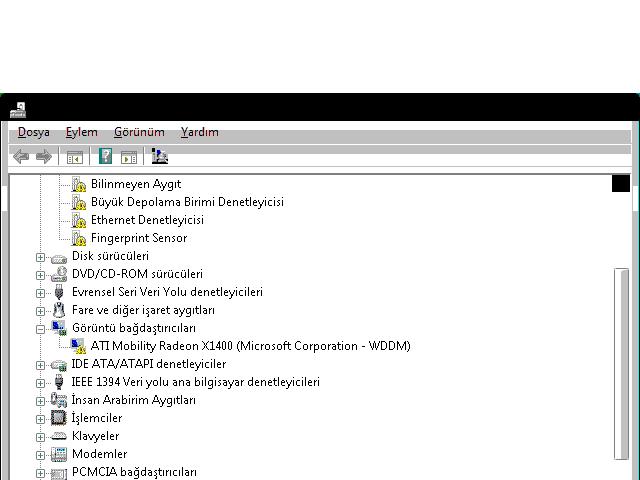Click the Klavyeler keyboard icon
The width and height of the screenshot is (640, 480).
point(59,436)
